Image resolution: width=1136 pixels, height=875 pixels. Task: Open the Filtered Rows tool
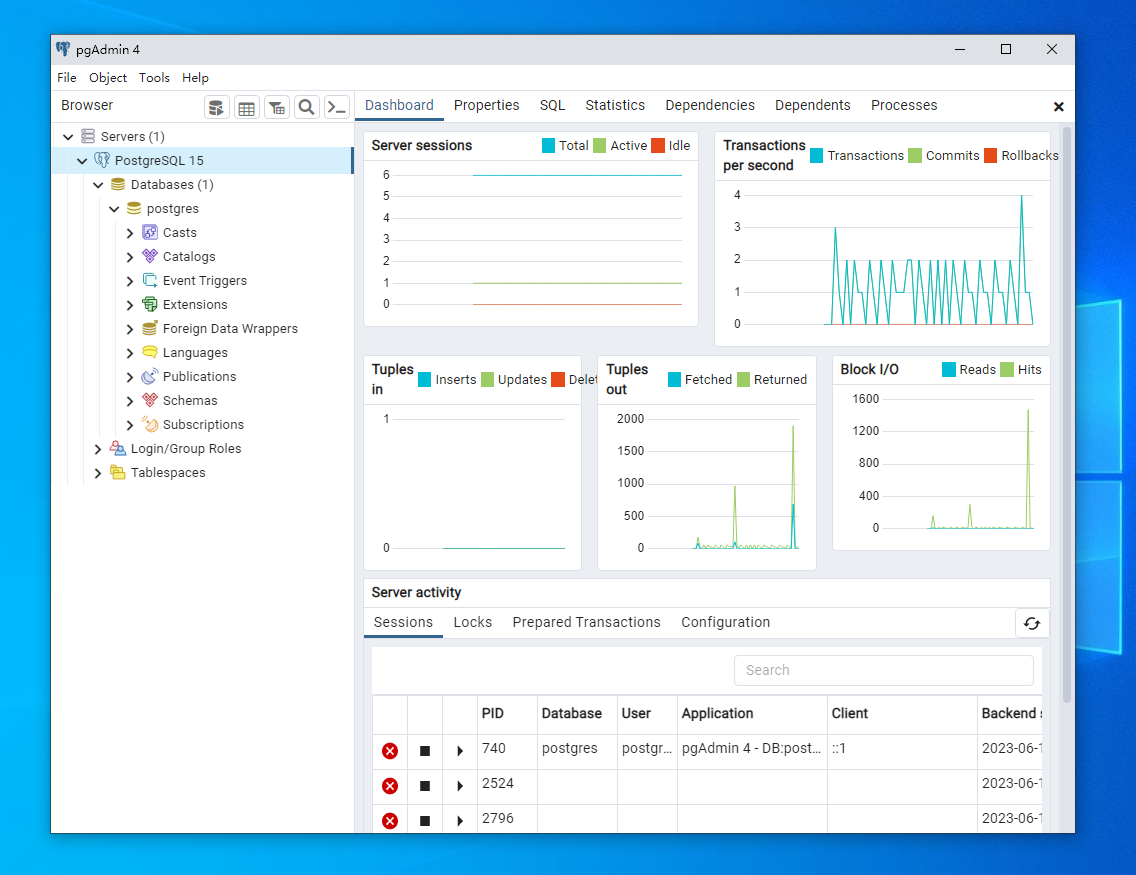(x=277, y=107)
